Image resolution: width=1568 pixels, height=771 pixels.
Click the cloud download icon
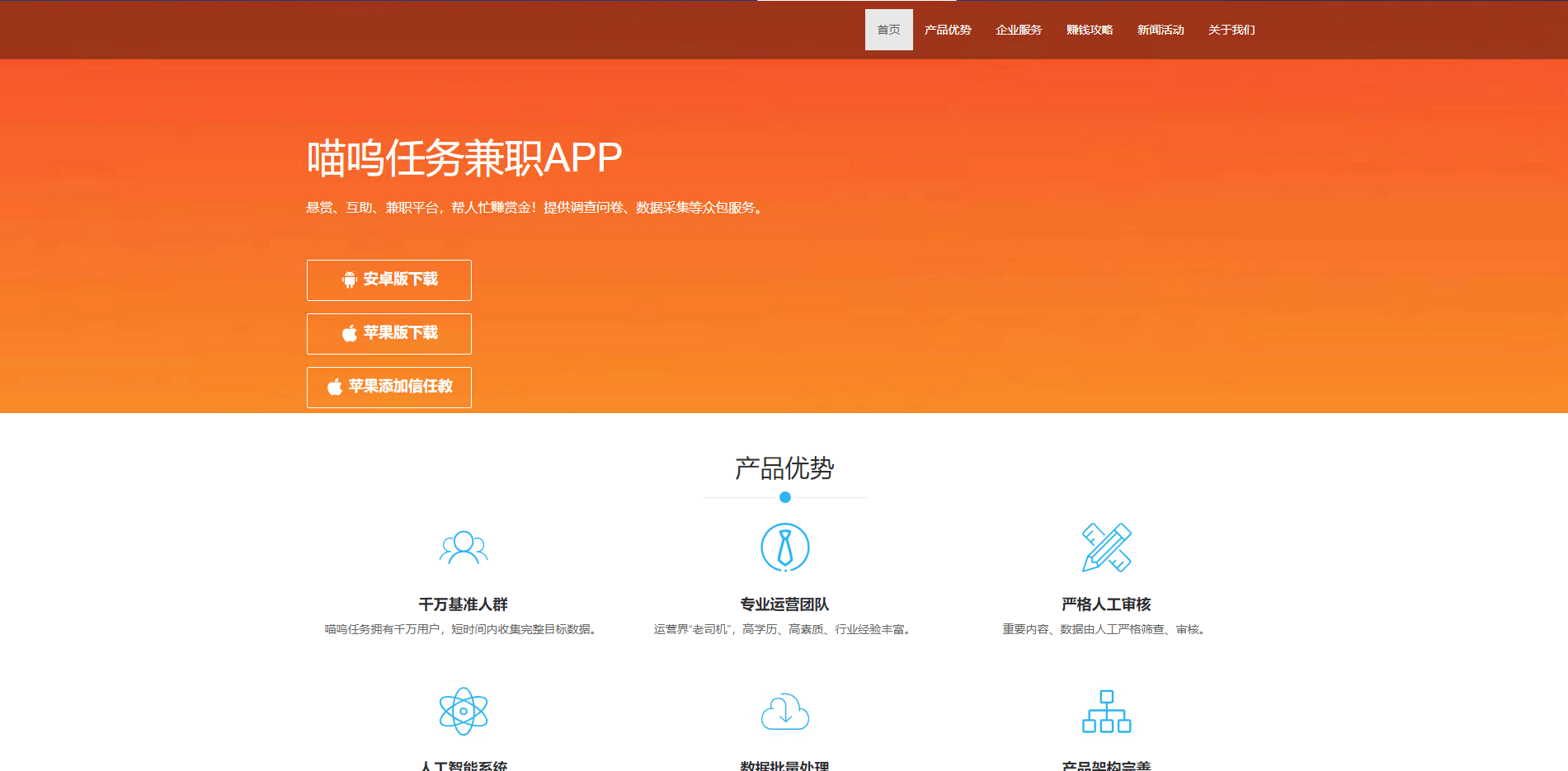(x=784, y=711)
